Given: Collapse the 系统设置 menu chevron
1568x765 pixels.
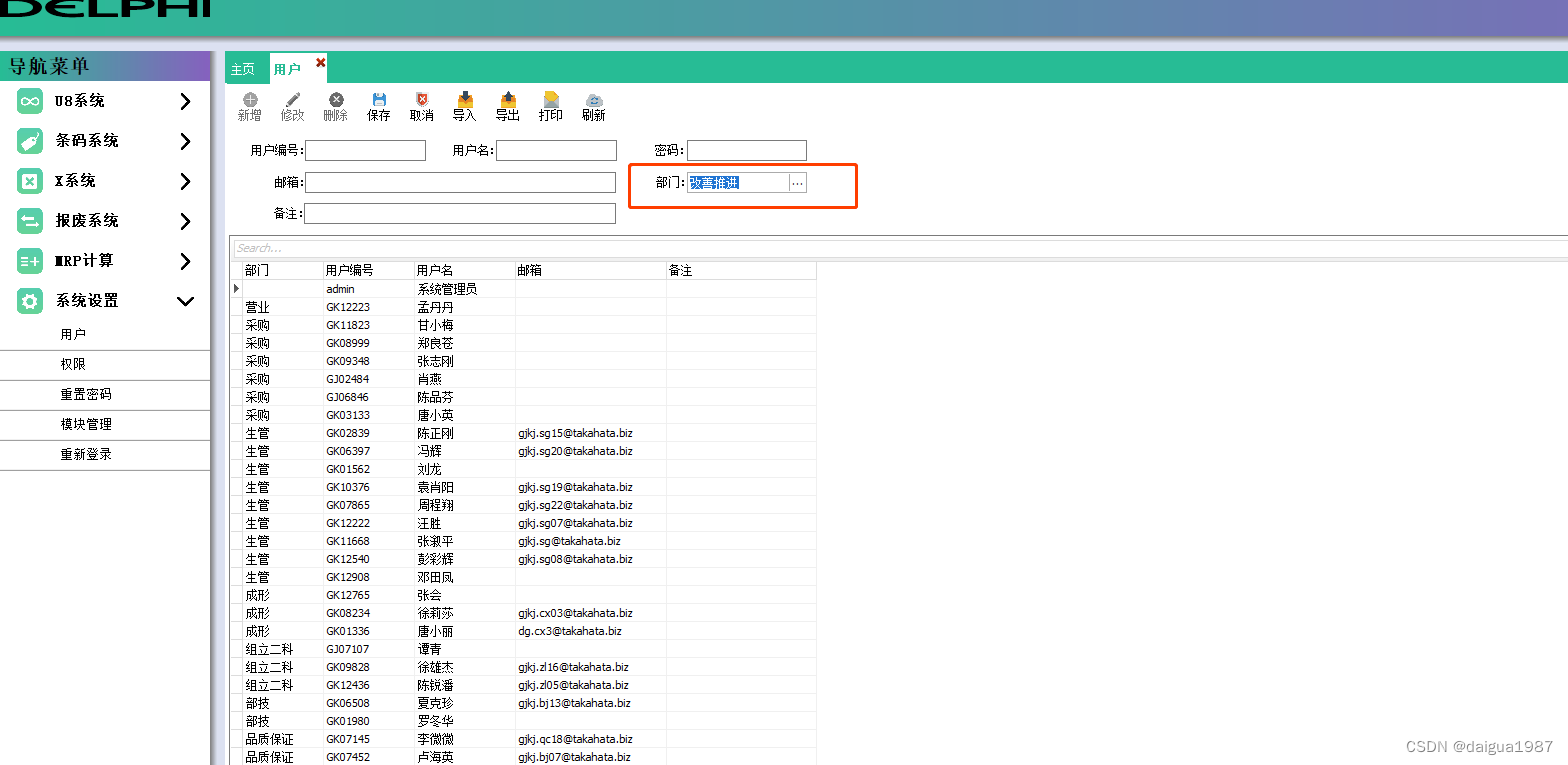Looking at the screenshot, I should (185, 301).
